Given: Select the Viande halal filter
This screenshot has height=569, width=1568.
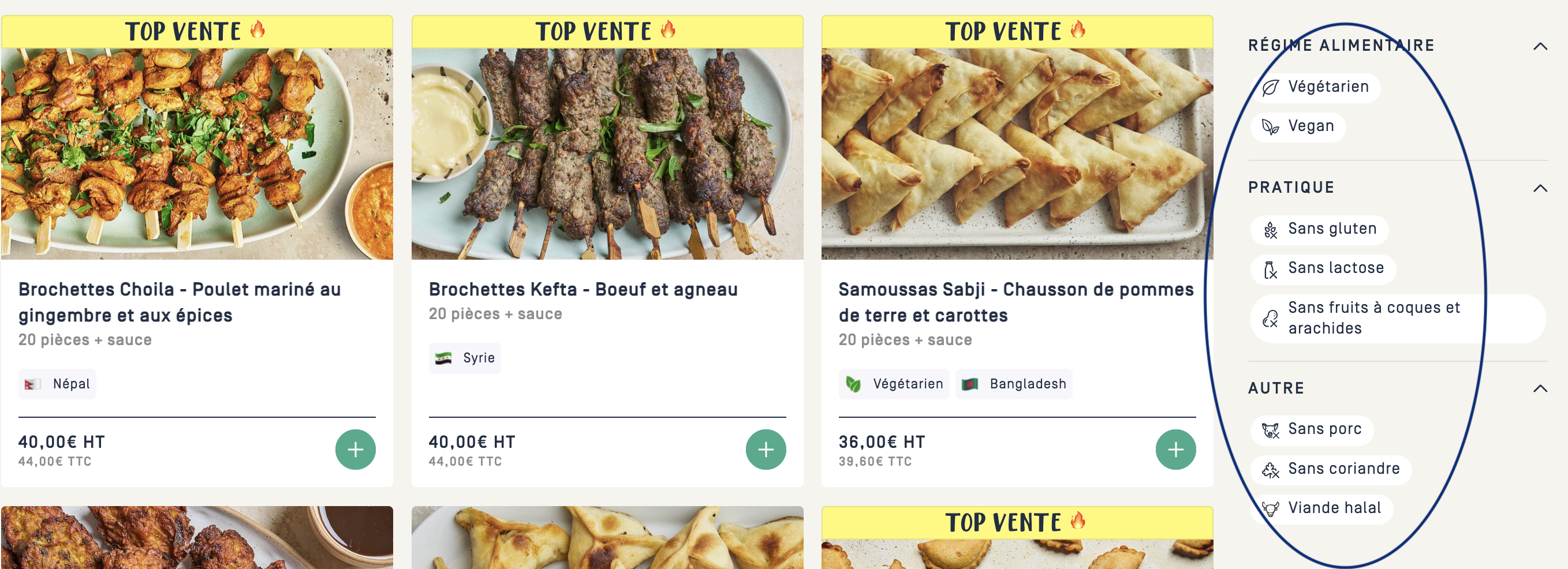Looking at the screenshot, I should coord(1321,508).
